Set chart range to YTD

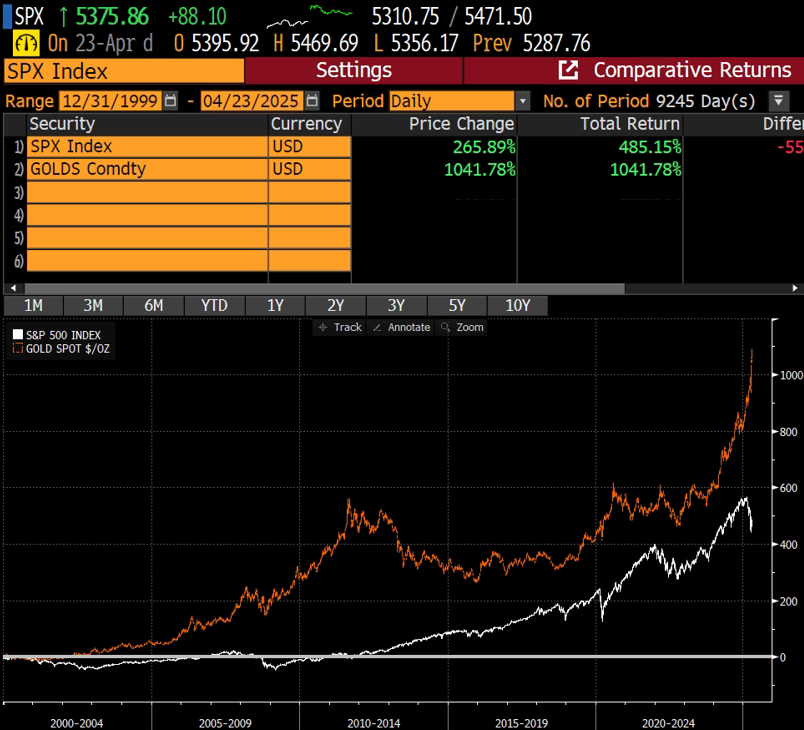(213, 305)
